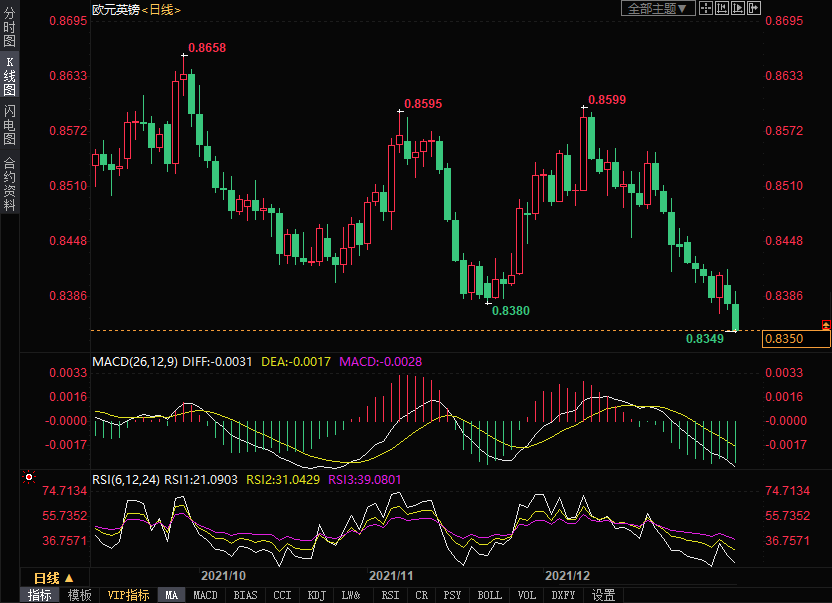
Task: Click the VIP指标 button
Action: click(128, 595)
